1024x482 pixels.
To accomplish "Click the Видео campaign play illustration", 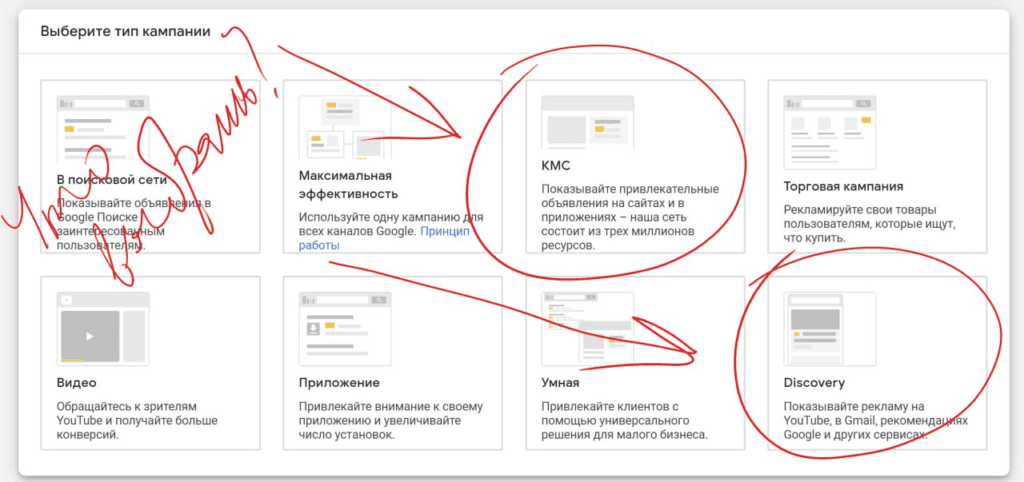I will point(103,328).
